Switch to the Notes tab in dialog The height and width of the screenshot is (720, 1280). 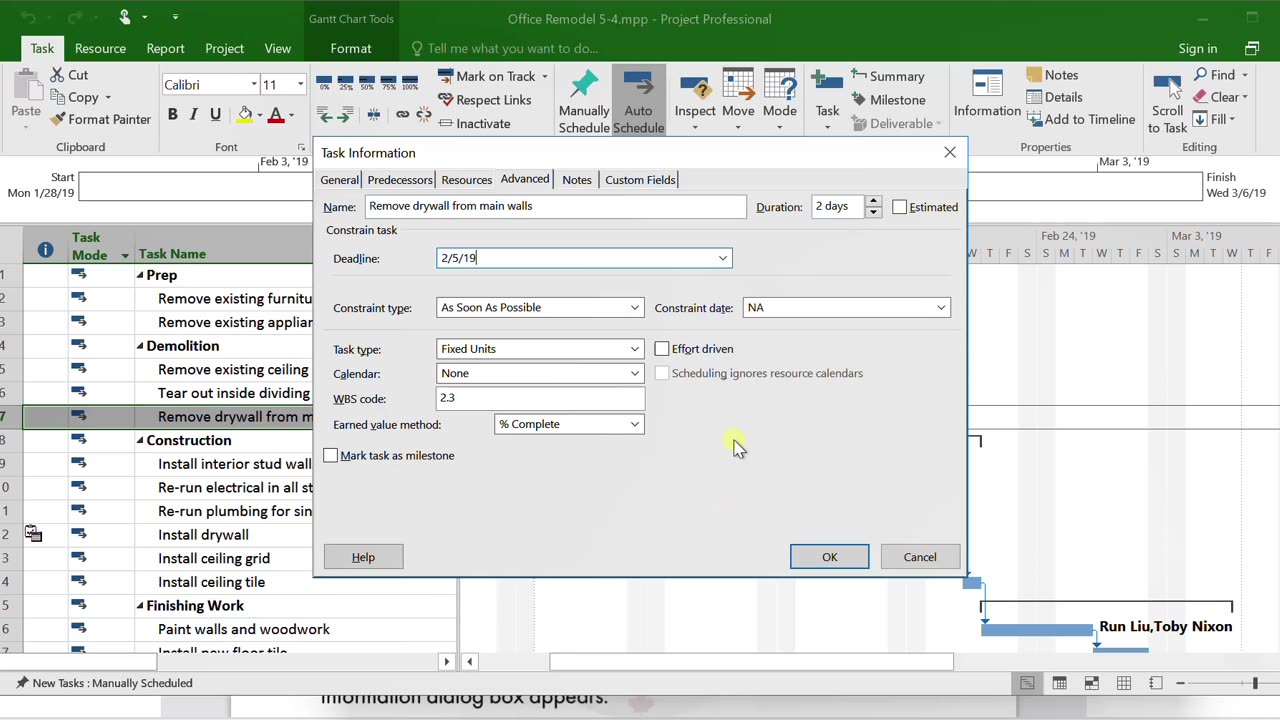coord(577,180)
